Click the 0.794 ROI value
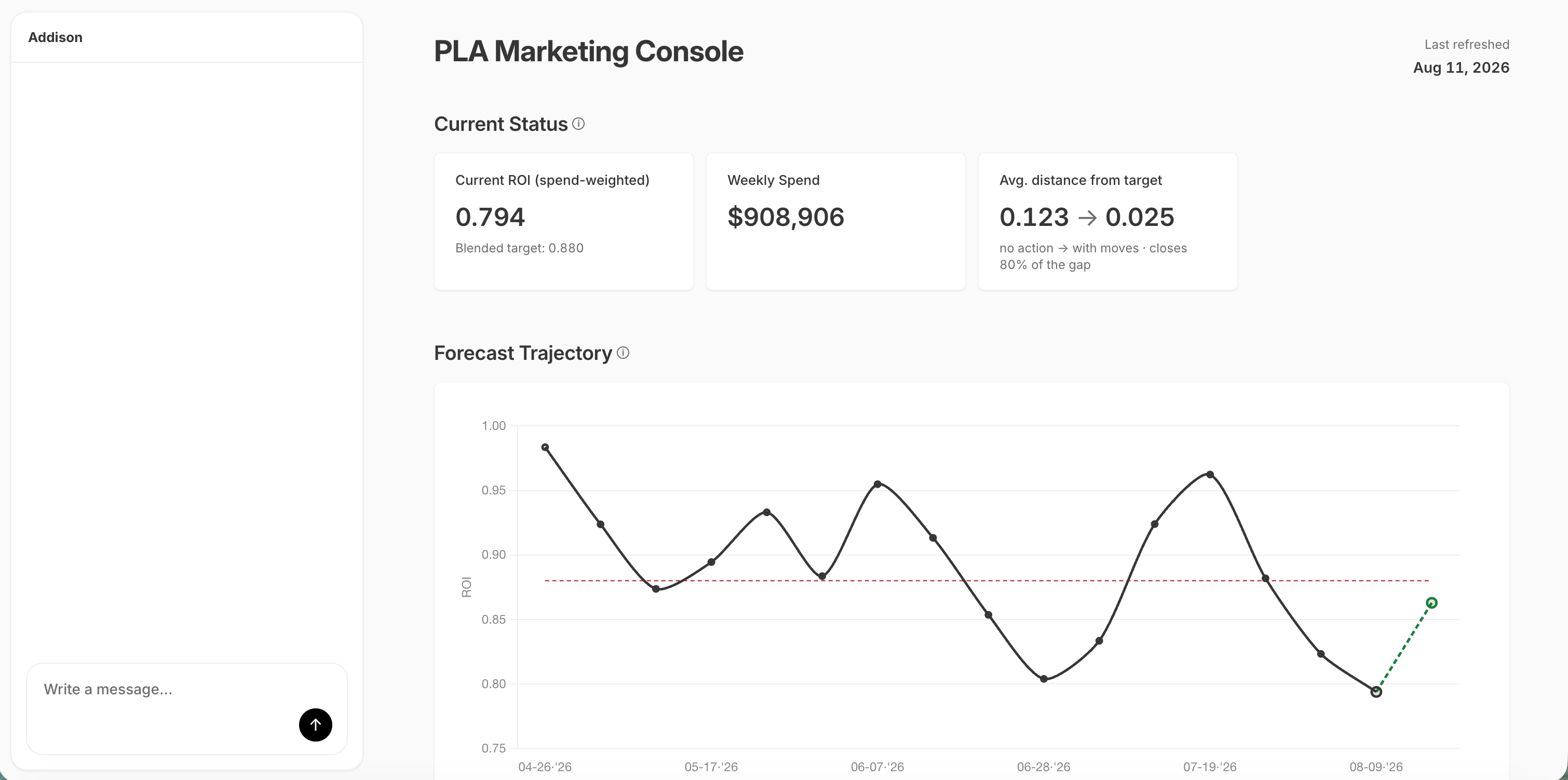Viewport: 1568px width, 780px height. click(490, 217)
